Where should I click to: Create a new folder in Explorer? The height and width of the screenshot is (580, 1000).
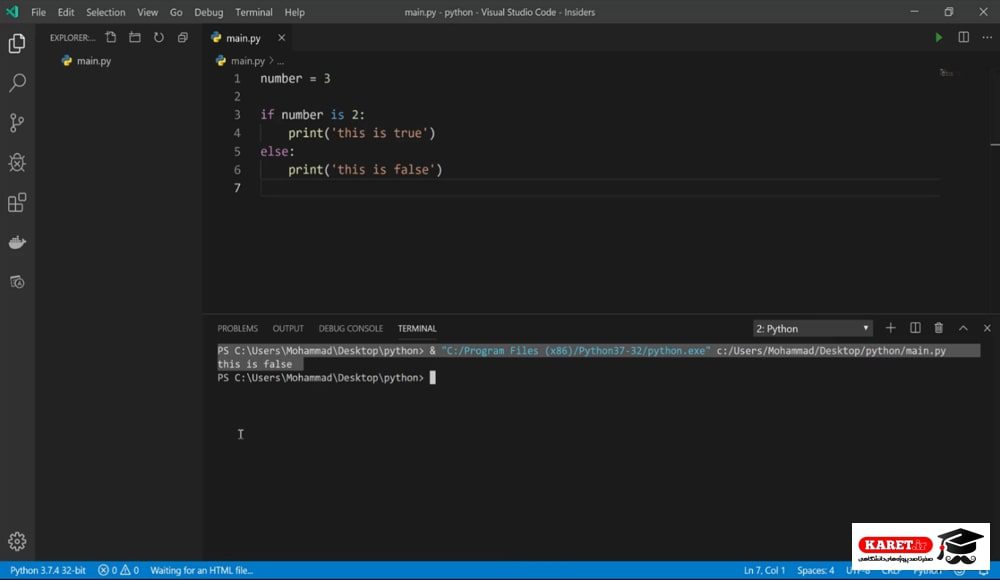click(x=135, y=38)
